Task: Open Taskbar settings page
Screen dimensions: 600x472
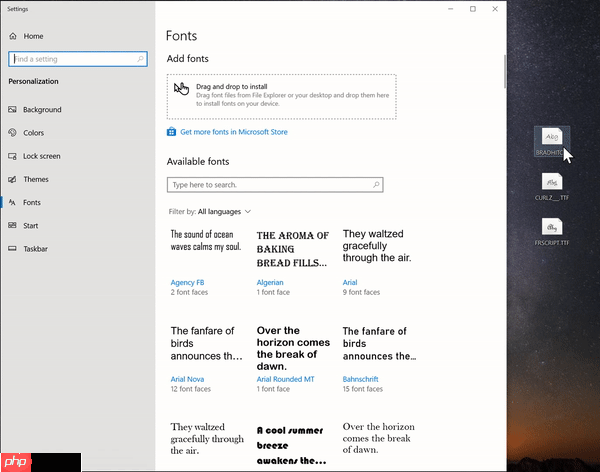Action: [x=36, y=249]
